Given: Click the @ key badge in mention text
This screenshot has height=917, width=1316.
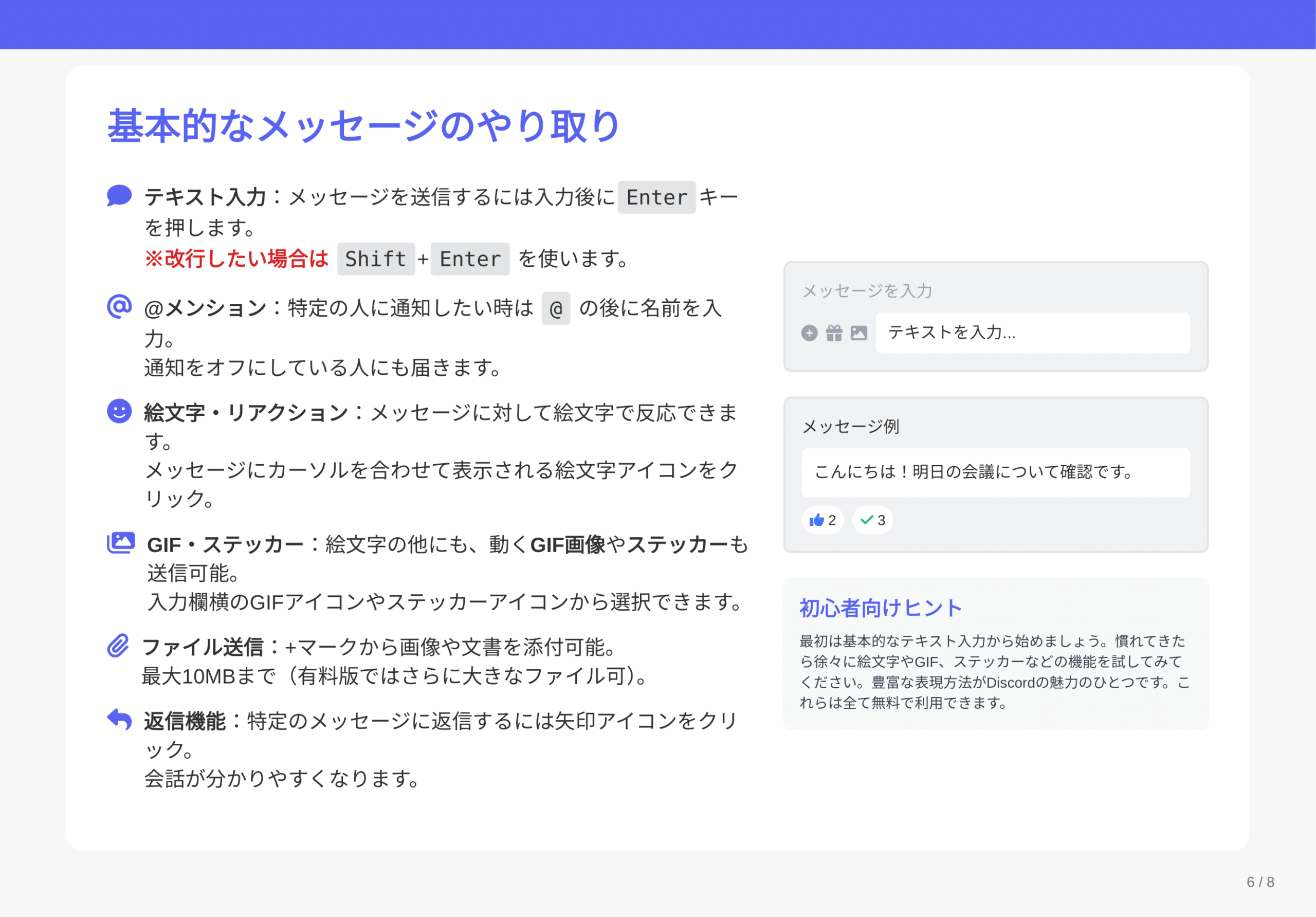Looking at the screenshot, I should click(x=555, y=309).
